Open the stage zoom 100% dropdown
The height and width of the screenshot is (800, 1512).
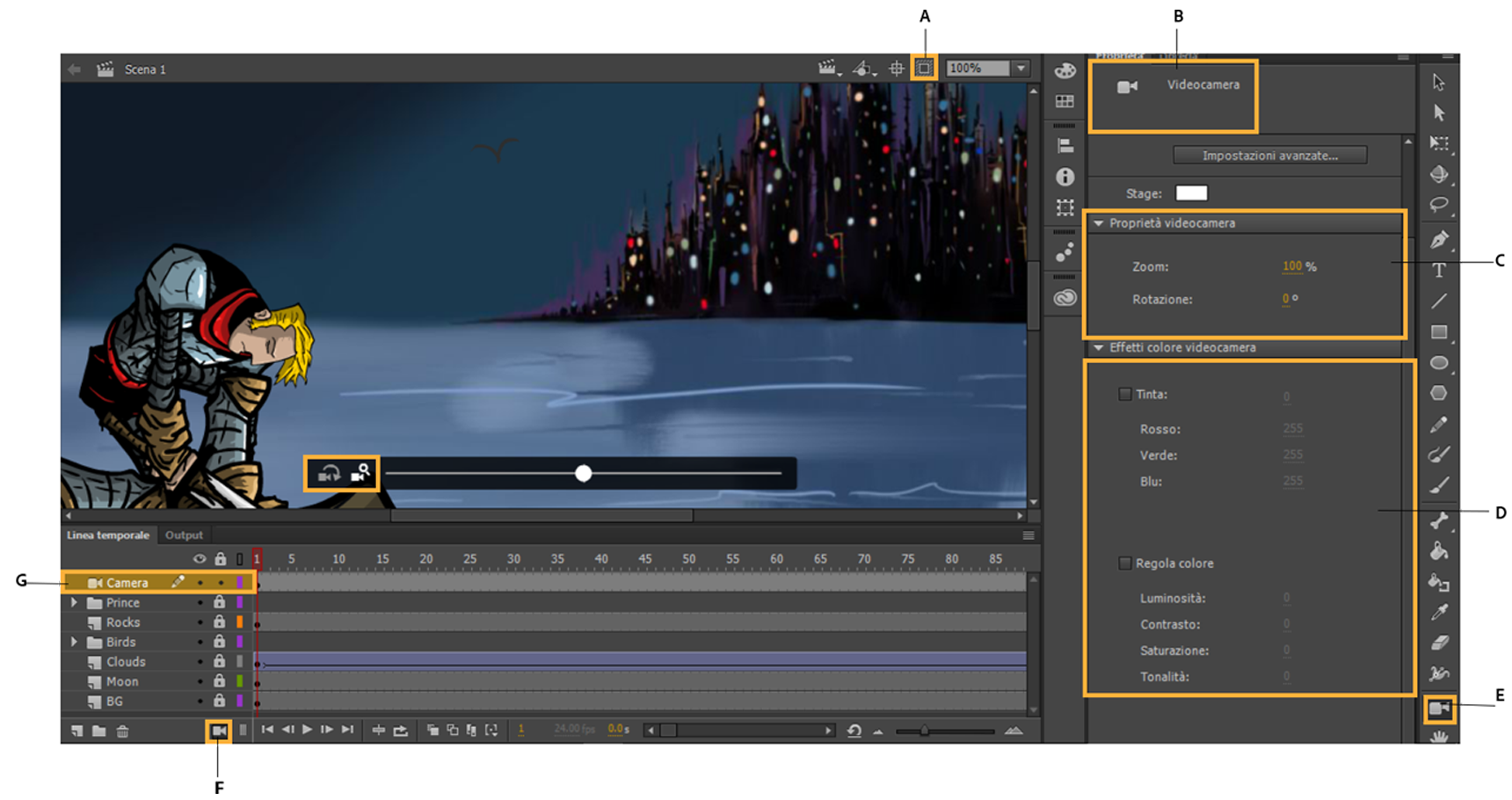click(x=1021, y=68)
